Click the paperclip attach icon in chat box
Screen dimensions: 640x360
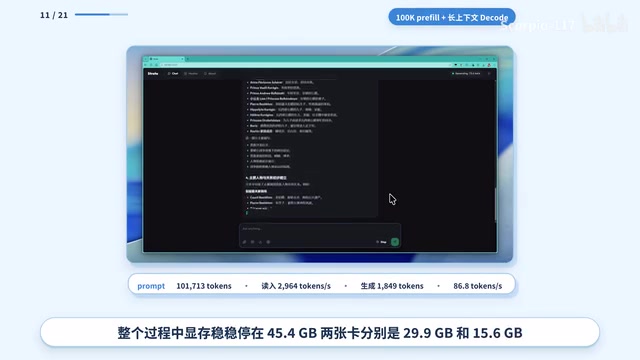coord(244,242)
